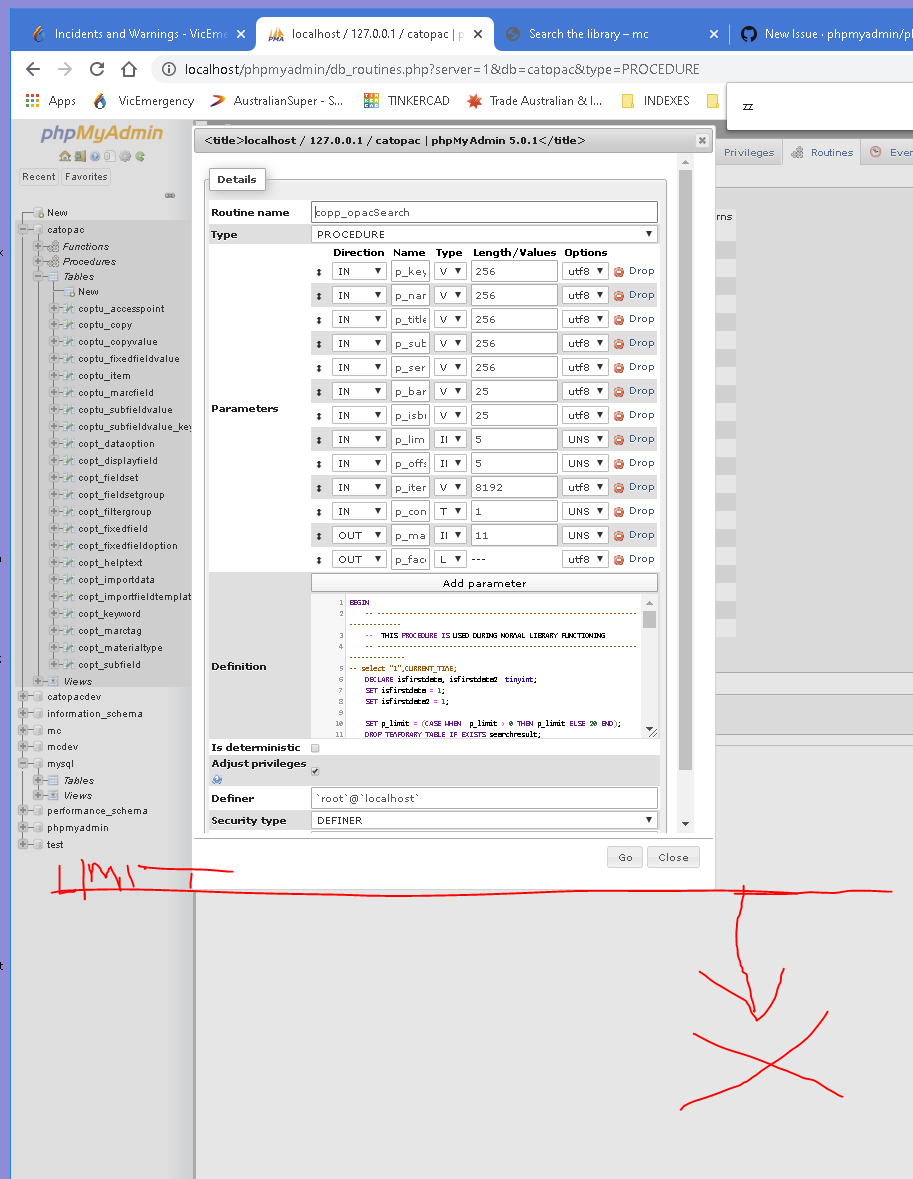Click the link-with-main-panel chain icon
Screen dimensions: 913x1179
click(x=170, y=195)
